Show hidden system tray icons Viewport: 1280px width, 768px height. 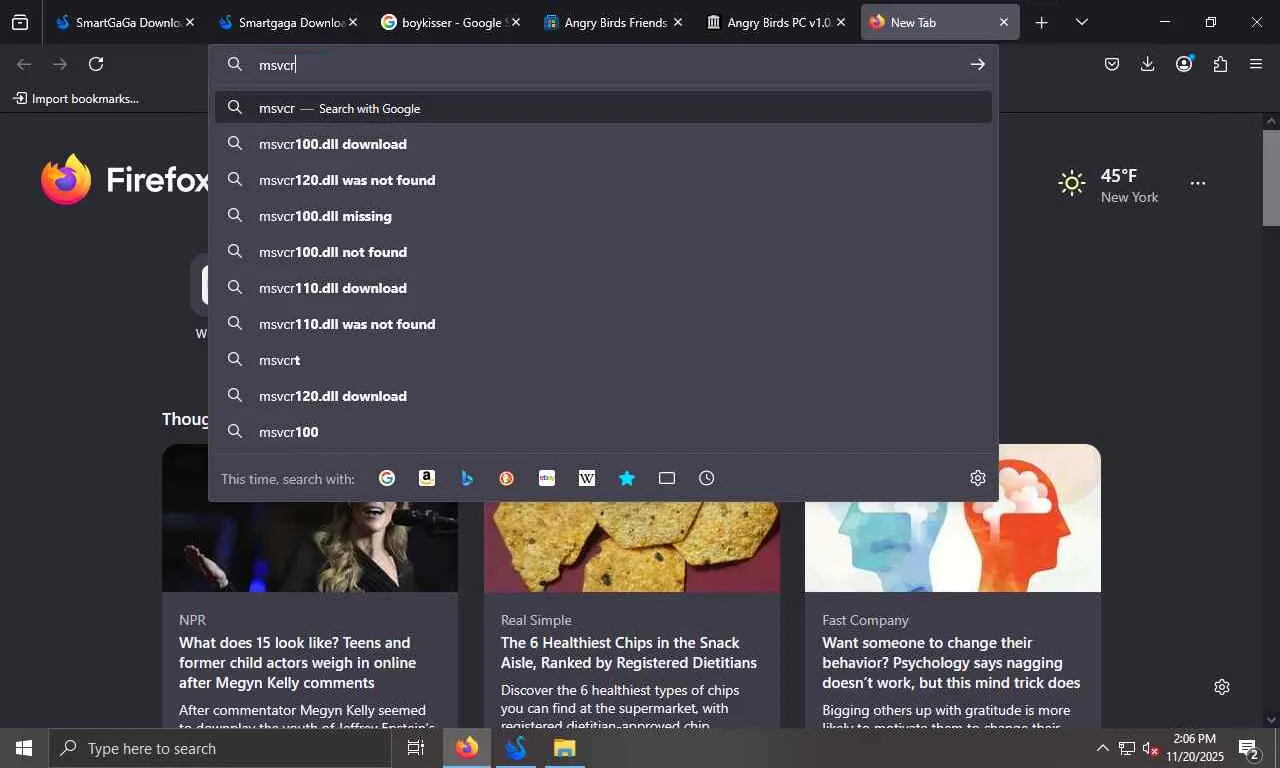click(x=1102, y=748)
